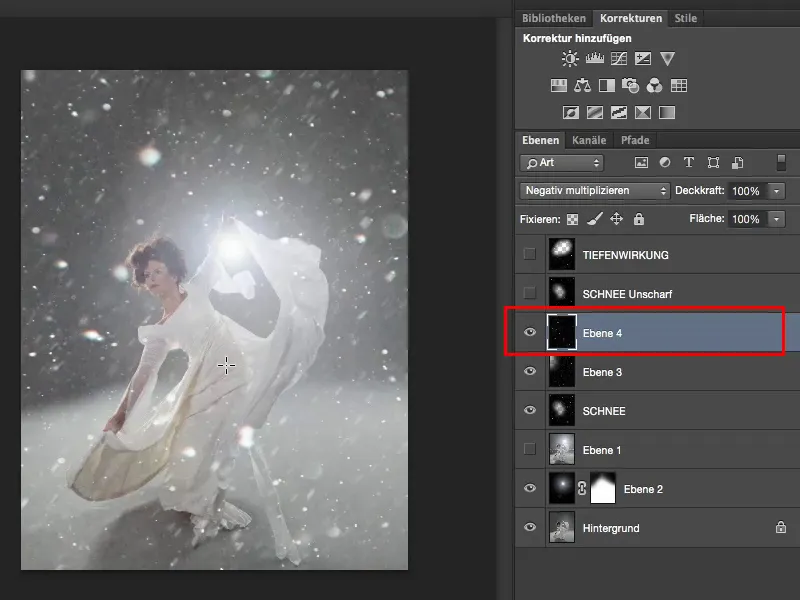800x600 pixels.
Task: Add a Curves adjustment
Action: point(618,58)
